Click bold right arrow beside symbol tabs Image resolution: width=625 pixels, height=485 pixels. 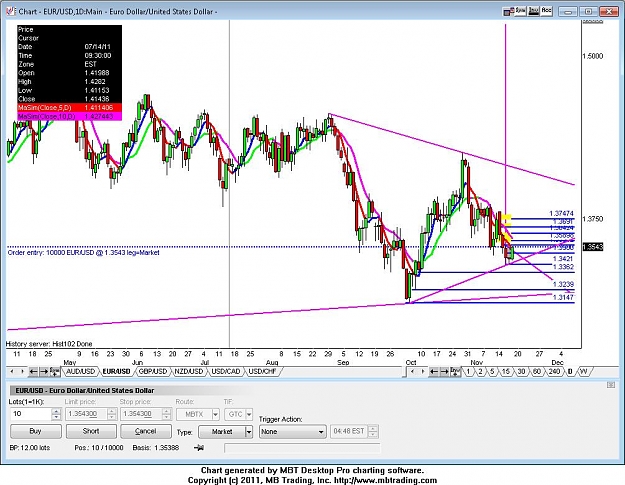click(x=44, y=372)
